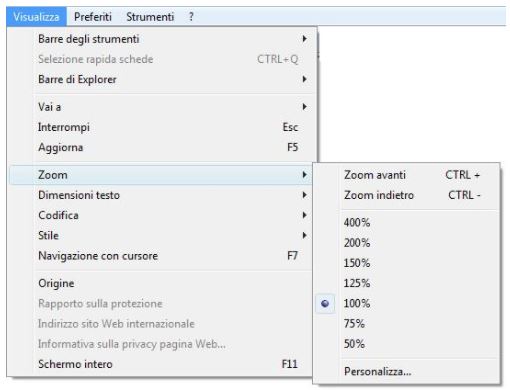The image size is (510, 390).
Task: Click Zoom indietro in submenu
Action: coord(407,195)
